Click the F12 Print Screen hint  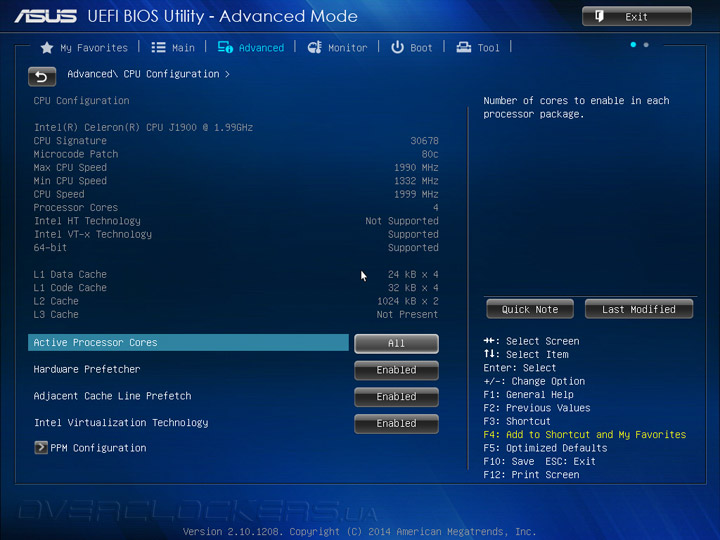(531, 474)
